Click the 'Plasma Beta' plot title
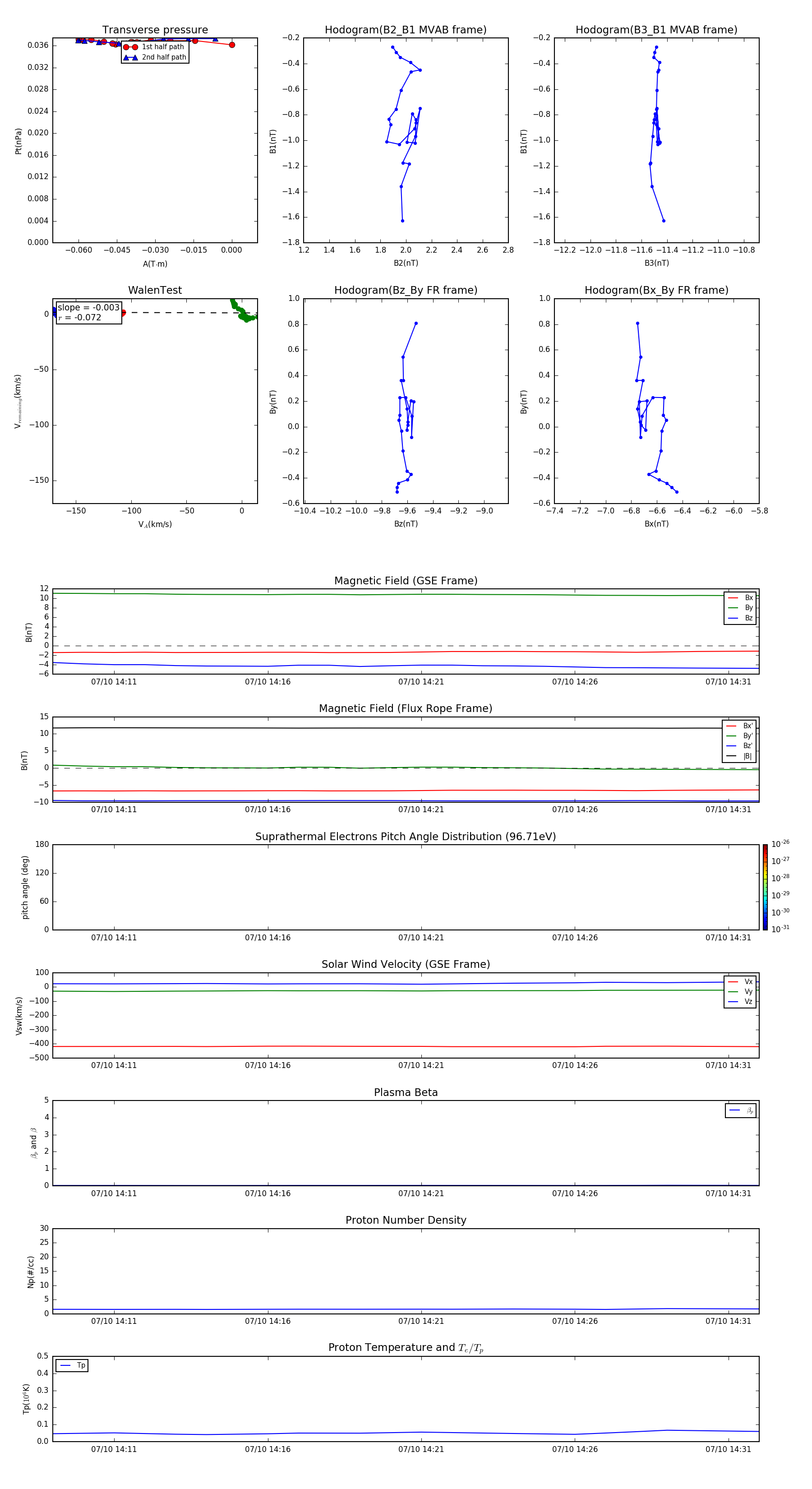Screen dimensions: 812x1489 [x=406, y=1092]
